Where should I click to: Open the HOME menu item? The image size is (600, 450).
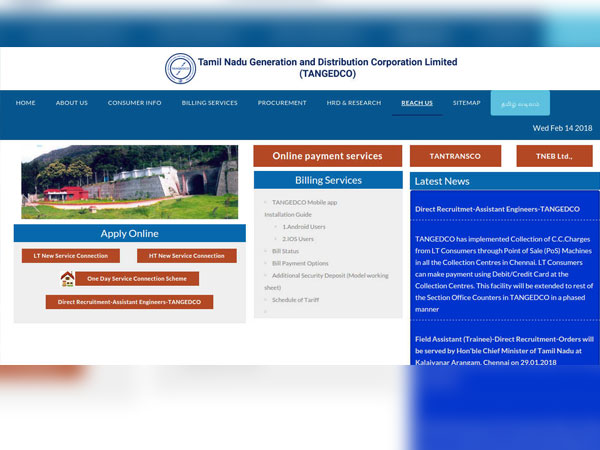tap(26, 103)
